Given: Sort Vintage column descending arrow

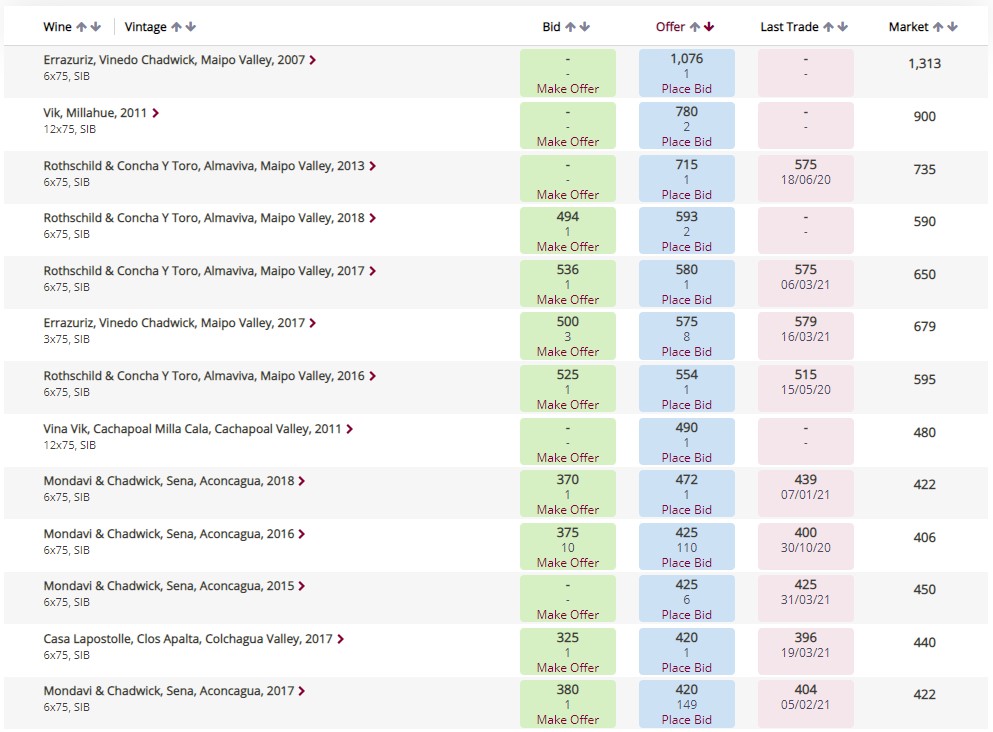Looking at the screenshot, I should [191, 27].
